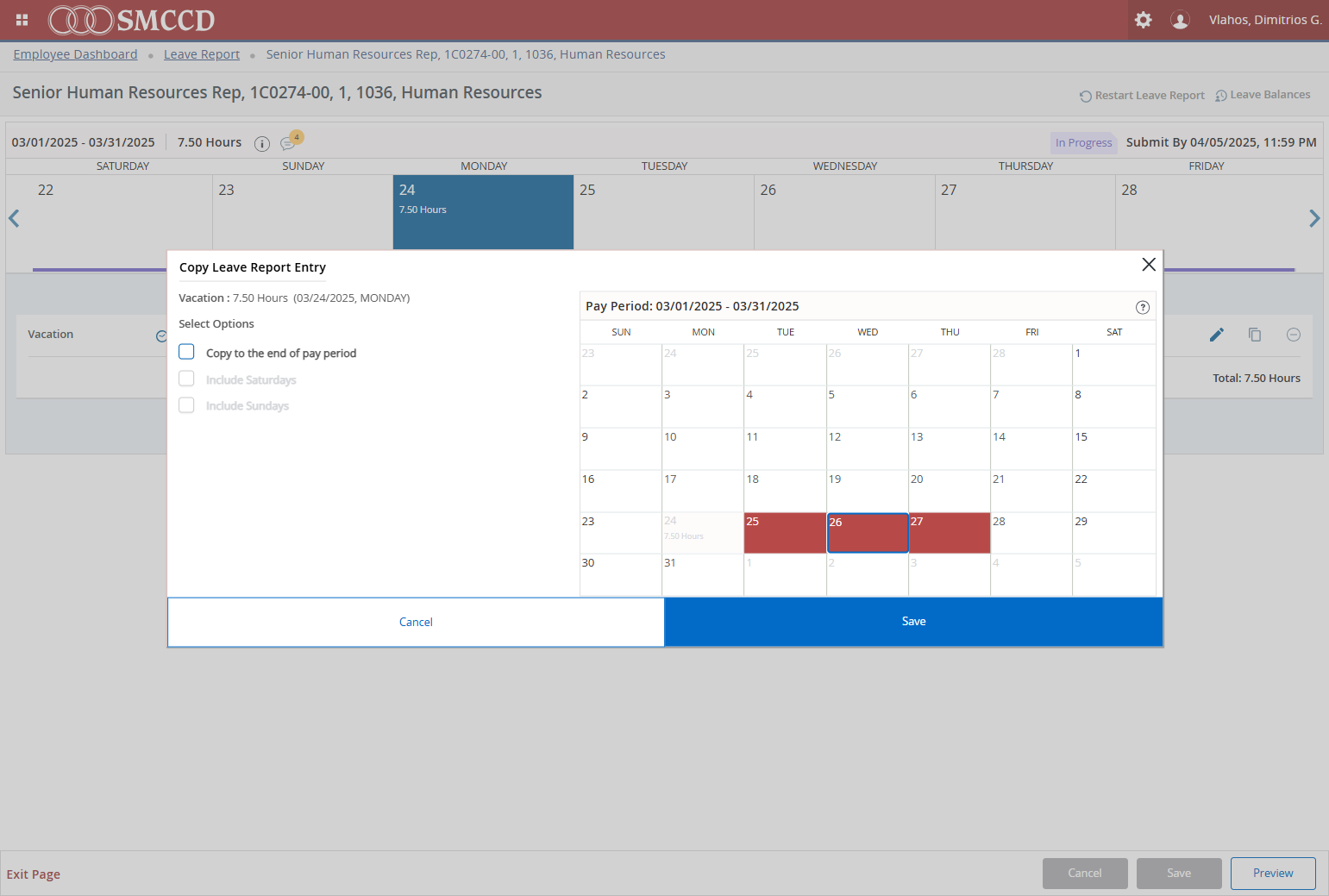The image size is (1329, 896).
Task: Toggle the Include Saturdays checkbox
Action: (x=186, y=379)
